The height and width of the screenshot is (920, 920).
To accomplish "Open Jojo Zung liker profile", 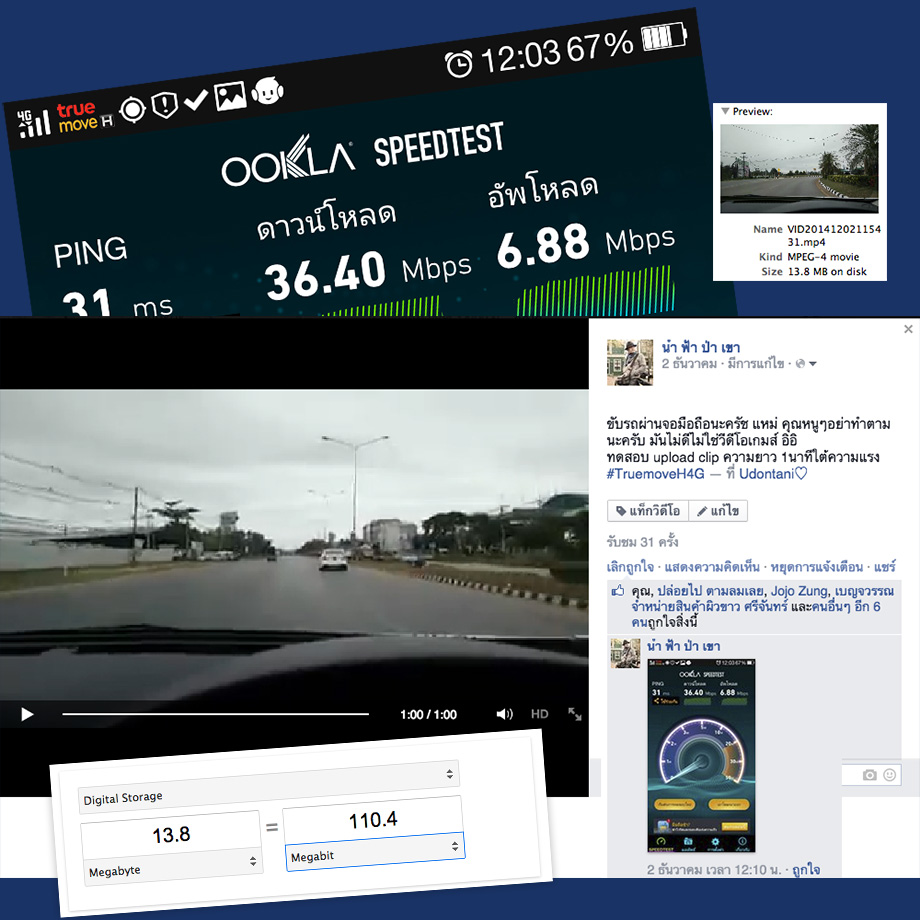I will tap(799, 591).
